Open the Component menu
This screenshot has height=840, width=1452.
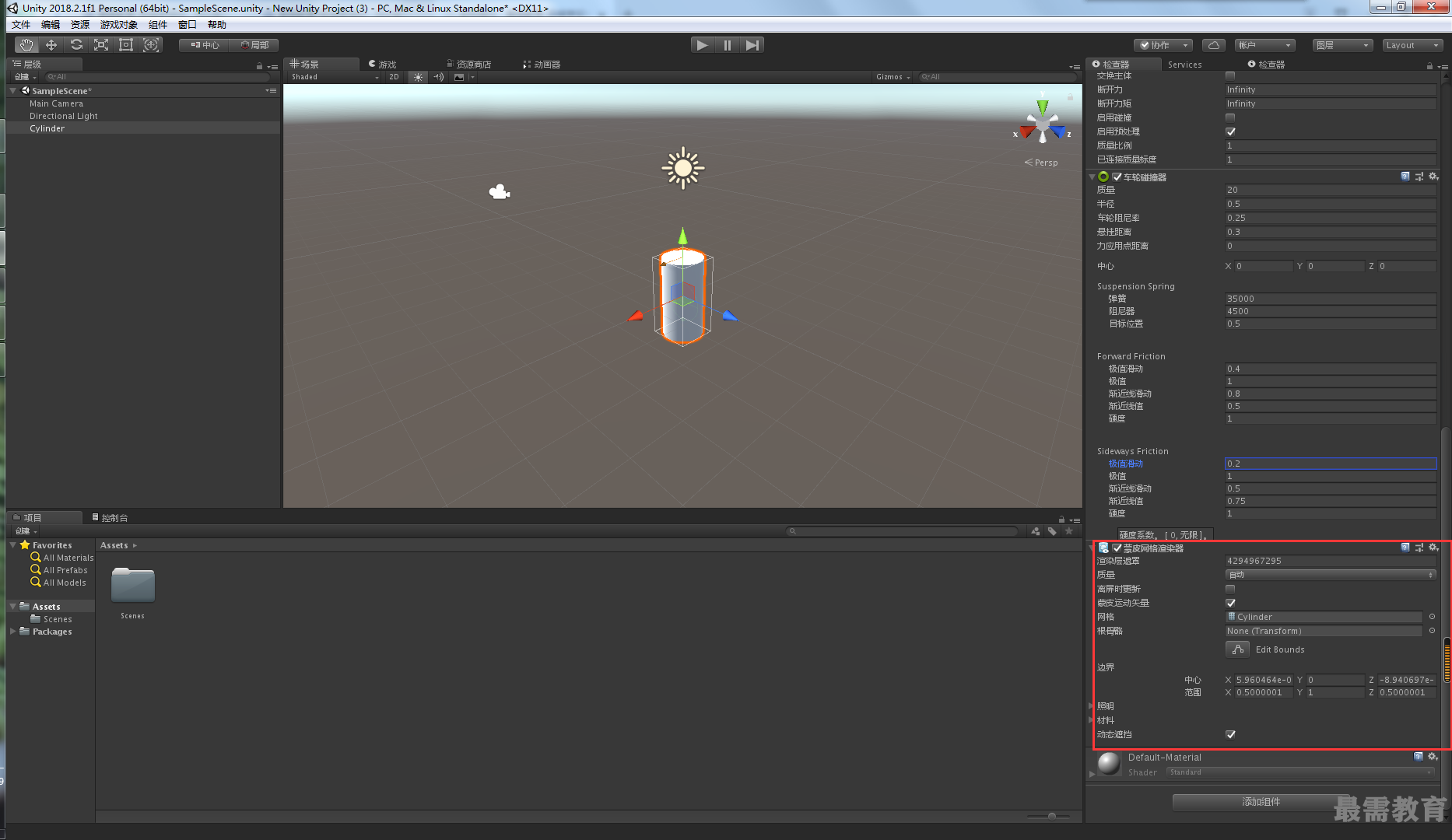158,25
